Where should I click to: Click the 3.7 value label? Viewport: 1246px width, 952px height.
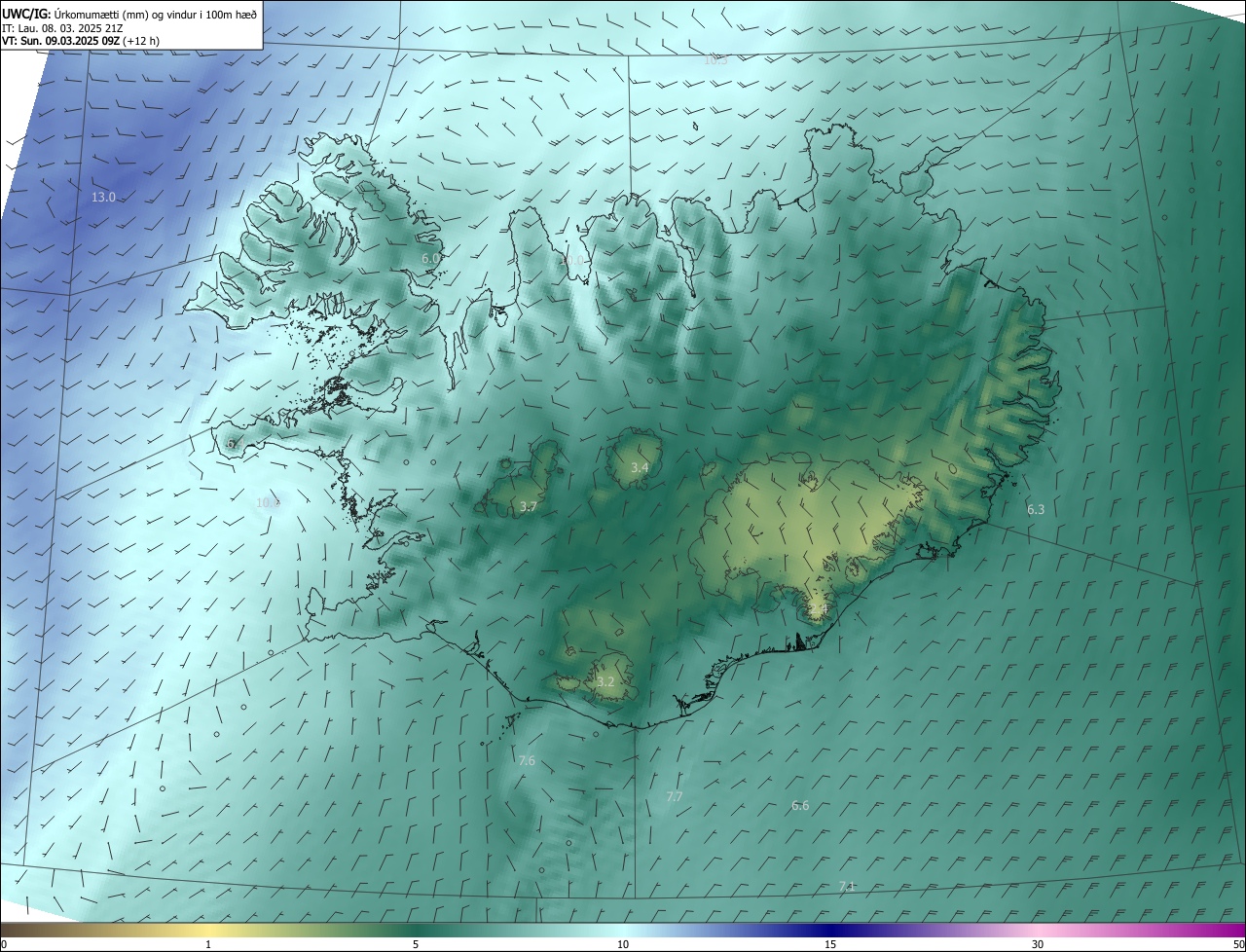[528, 507]
